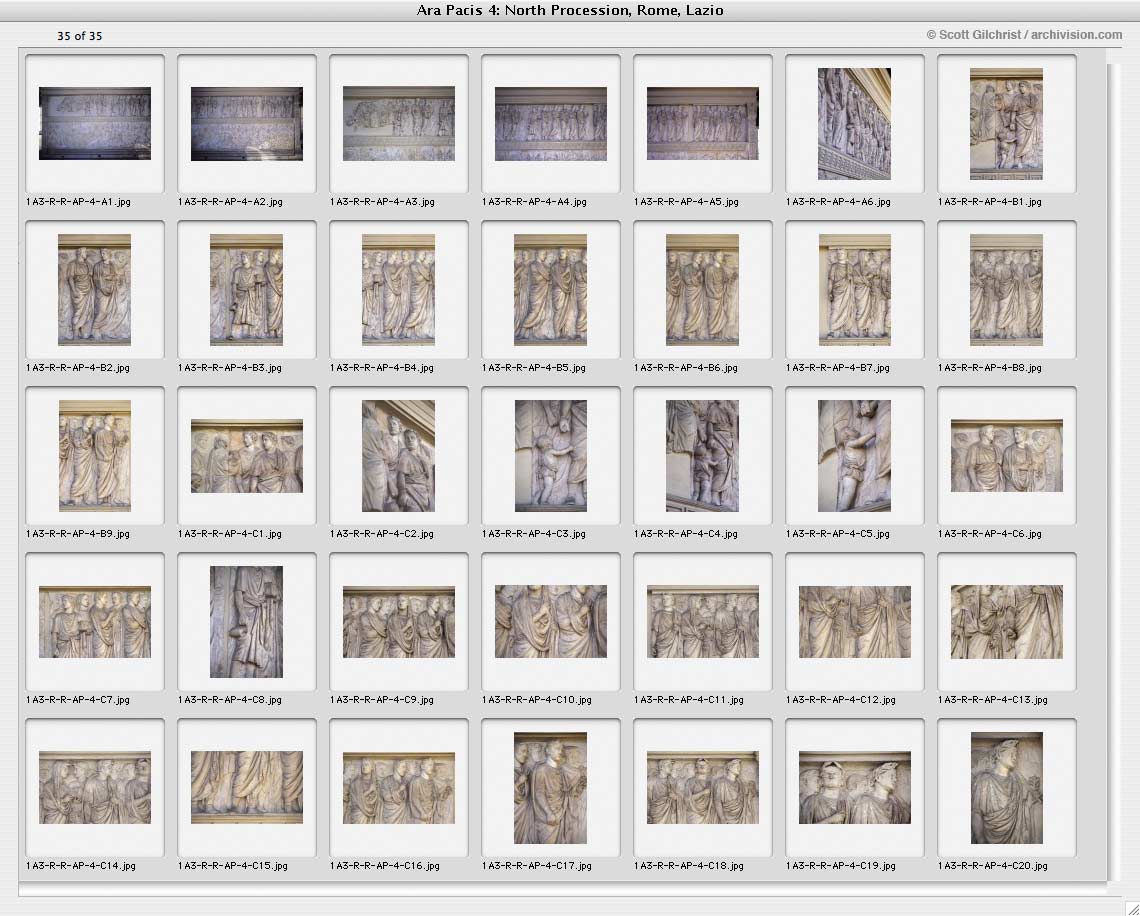1140x916 pixels.
Task: Open thumbnail 1A3-R-R-AP-4-C12.jpg
Action: coord(854,622)
